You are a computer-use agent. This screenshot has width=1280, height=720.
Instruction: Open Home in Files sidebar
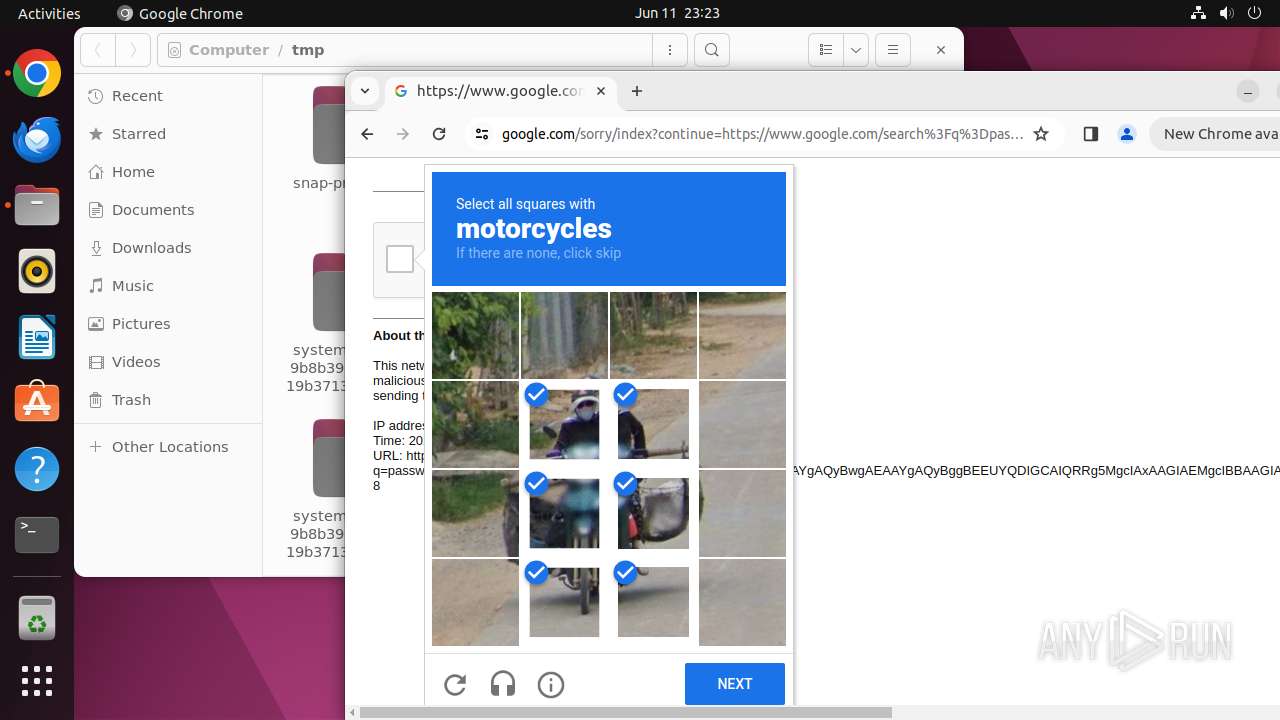point(168,172)
